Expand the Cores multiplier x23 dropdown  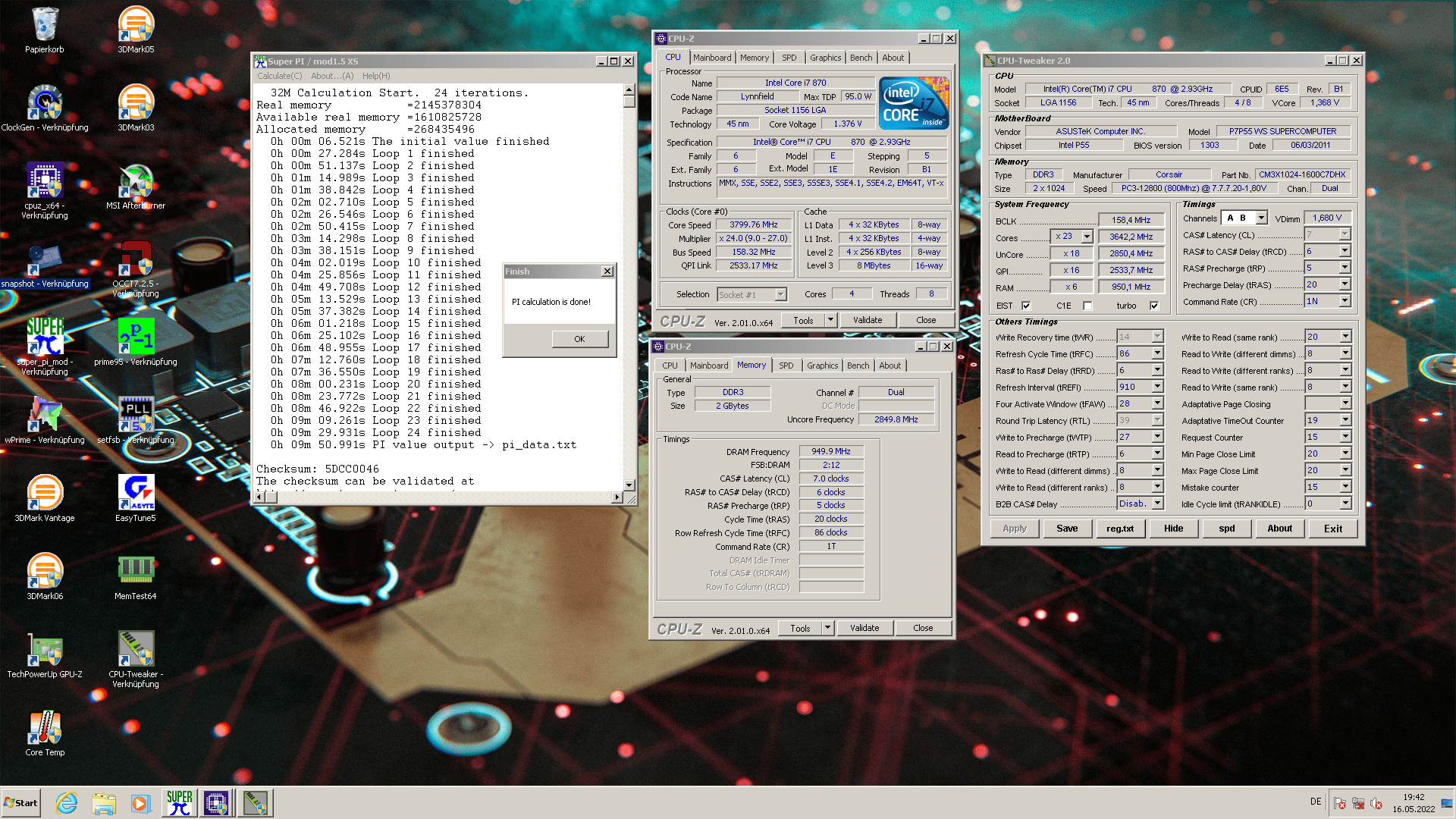pos(1087,237)
